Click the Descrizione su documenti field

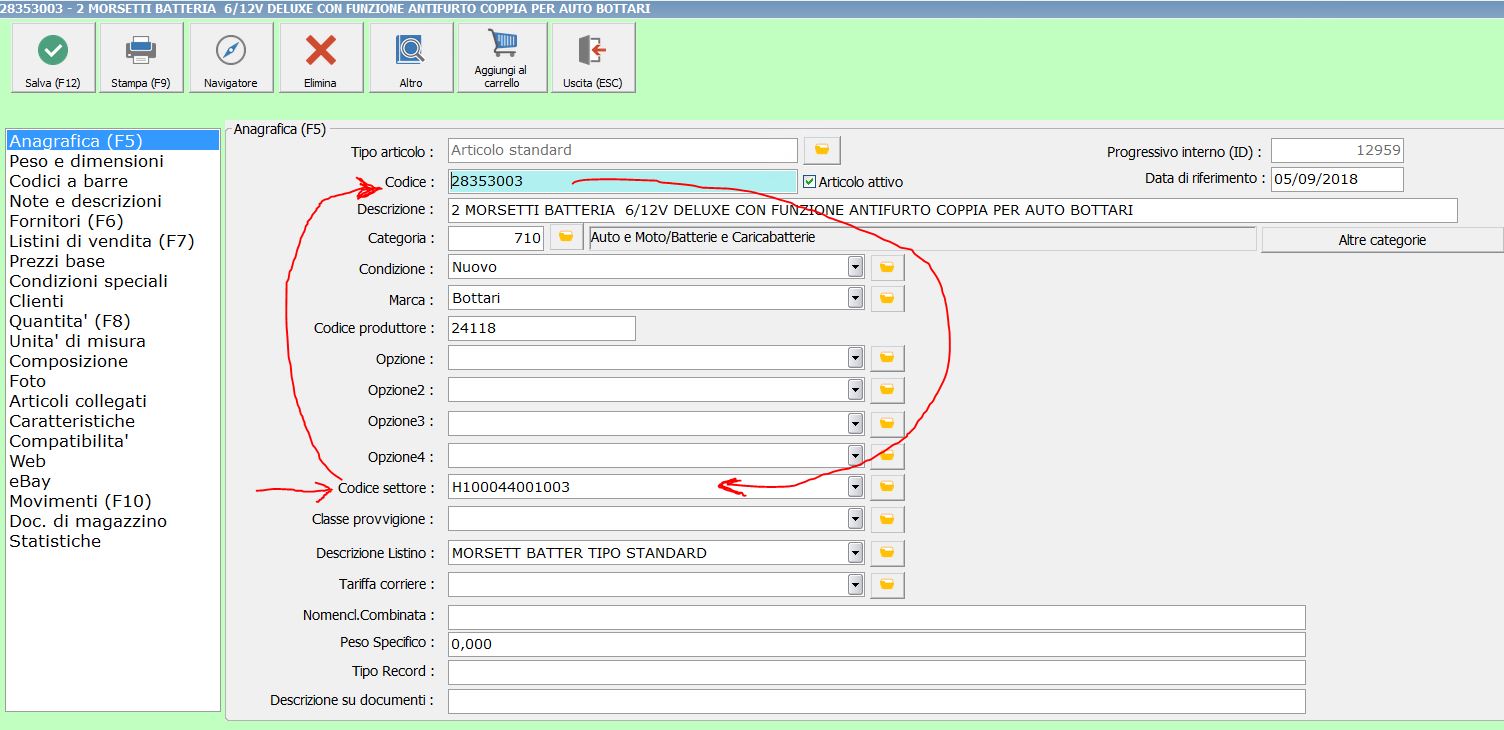876,701
